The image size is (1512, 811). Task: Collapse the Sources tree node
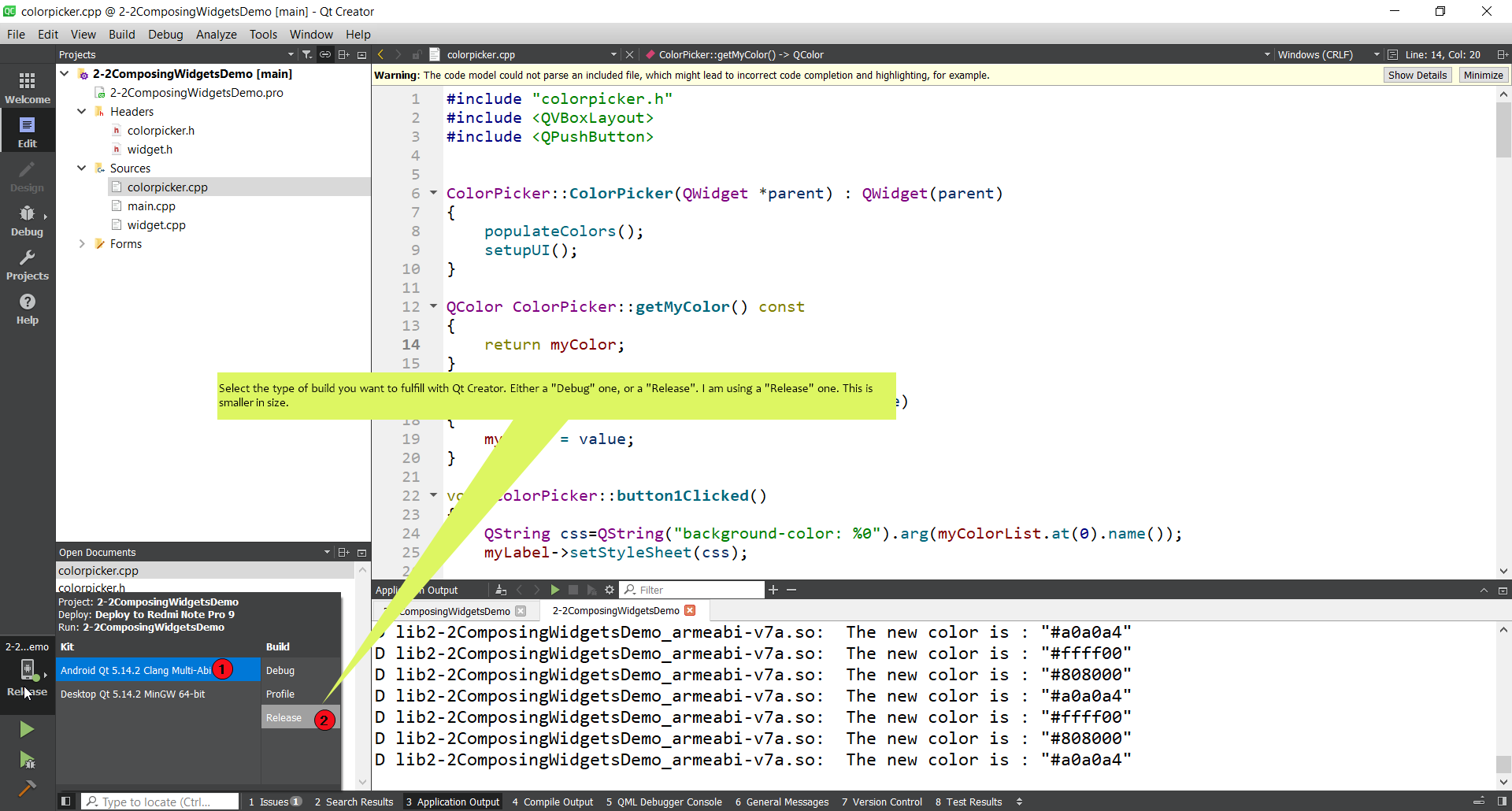[81, 168]
